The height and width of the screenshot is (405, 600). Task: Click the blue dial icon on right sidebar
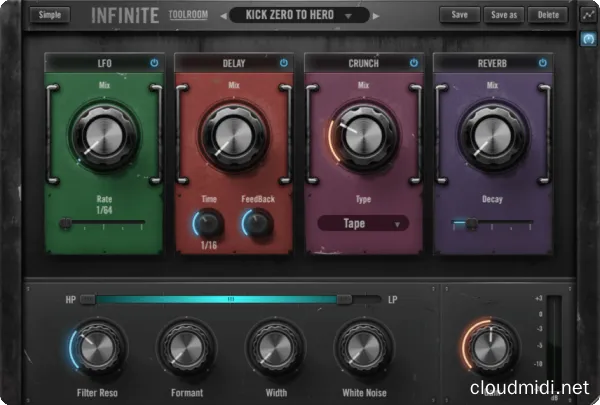click(x=588, y=39)
